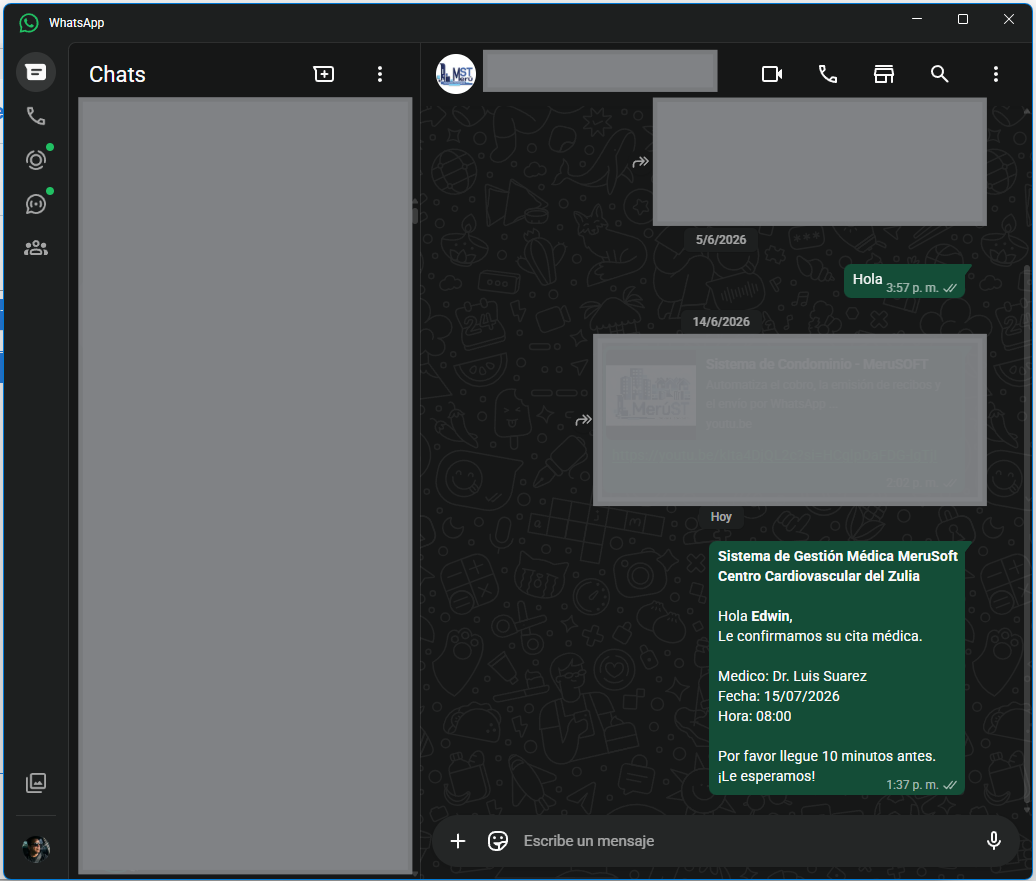This screenshot has width=1036, height=881.
Task: Minimize the WhatsApp window
Action: click(917, 19)
